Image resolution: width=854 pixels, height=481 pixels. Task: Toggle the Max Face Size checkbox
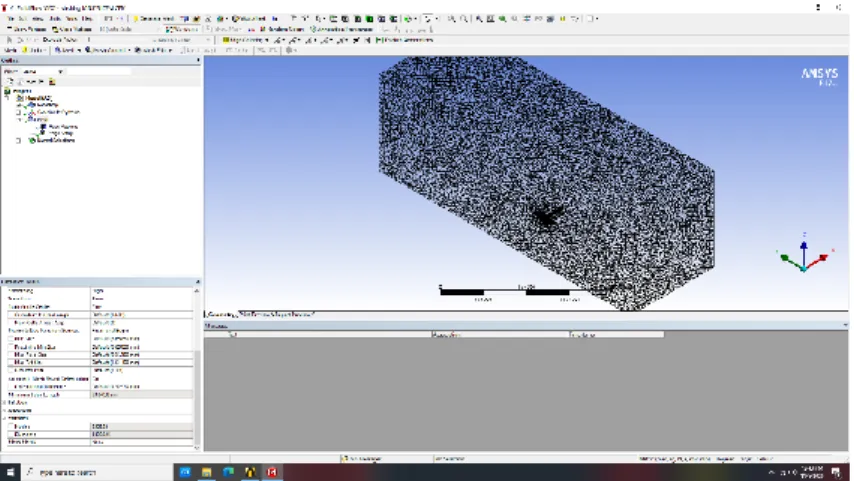[x=11, y=355]
